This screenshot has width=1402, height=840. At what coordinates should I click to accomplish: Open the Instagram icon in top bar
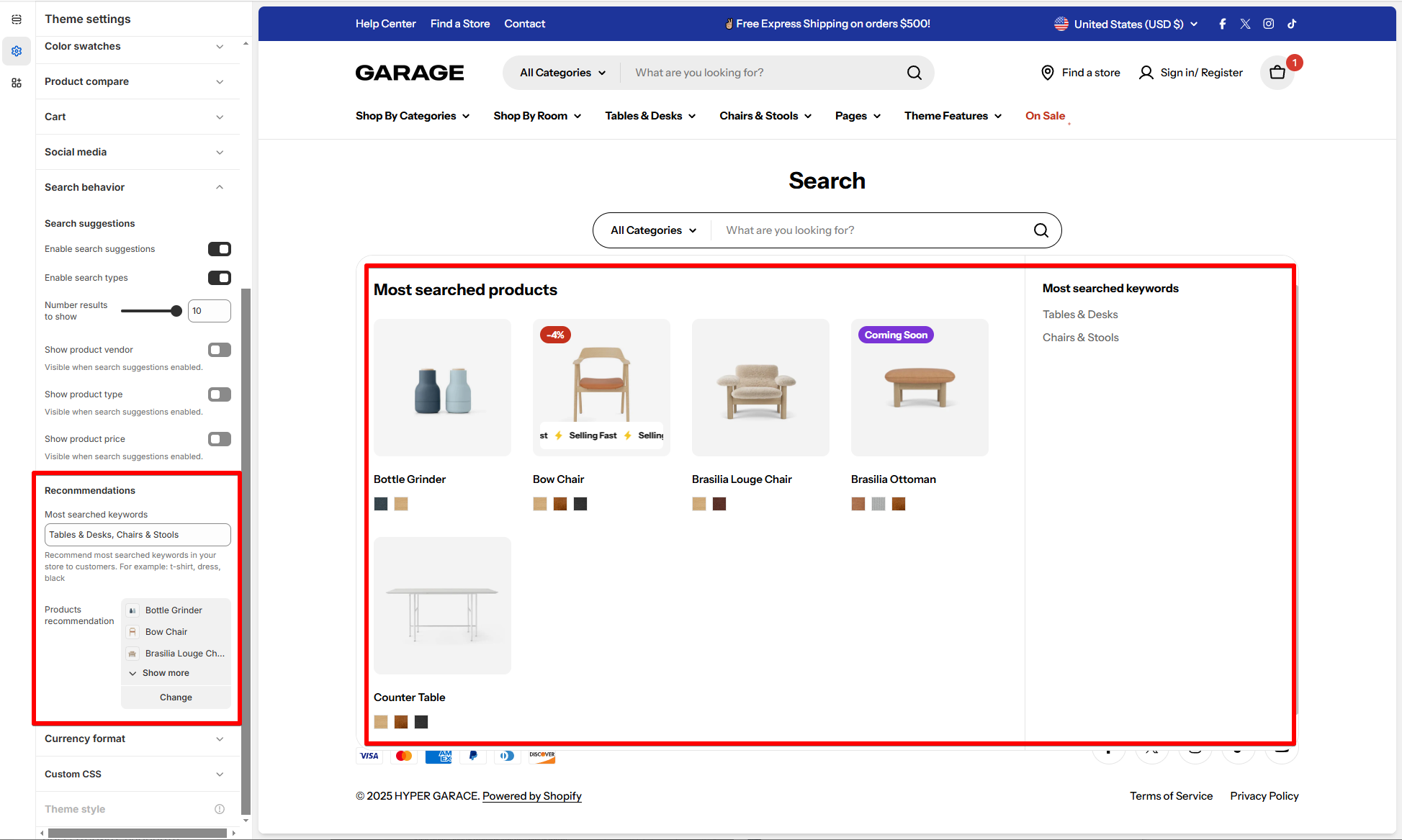(1268, 24)
